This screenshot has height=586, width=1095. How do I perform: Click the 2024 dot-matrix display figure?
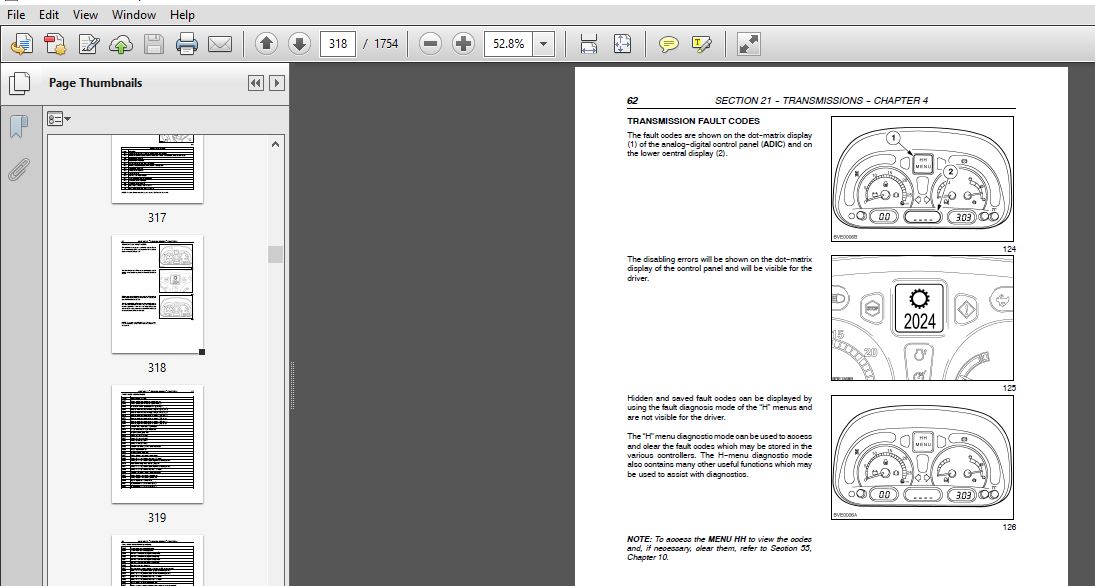pyautogui.click(x=923, y=318)
